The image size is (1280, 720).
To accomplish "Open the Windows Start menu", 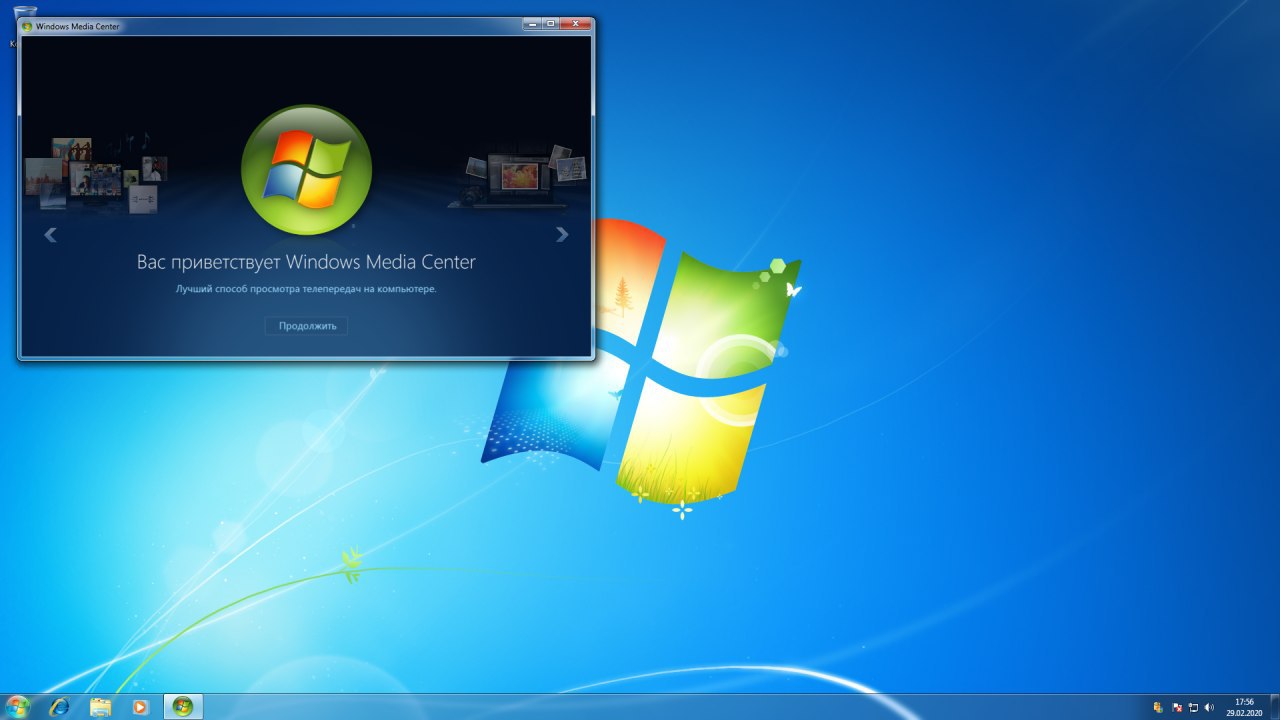I will click(x=18, y=707).
